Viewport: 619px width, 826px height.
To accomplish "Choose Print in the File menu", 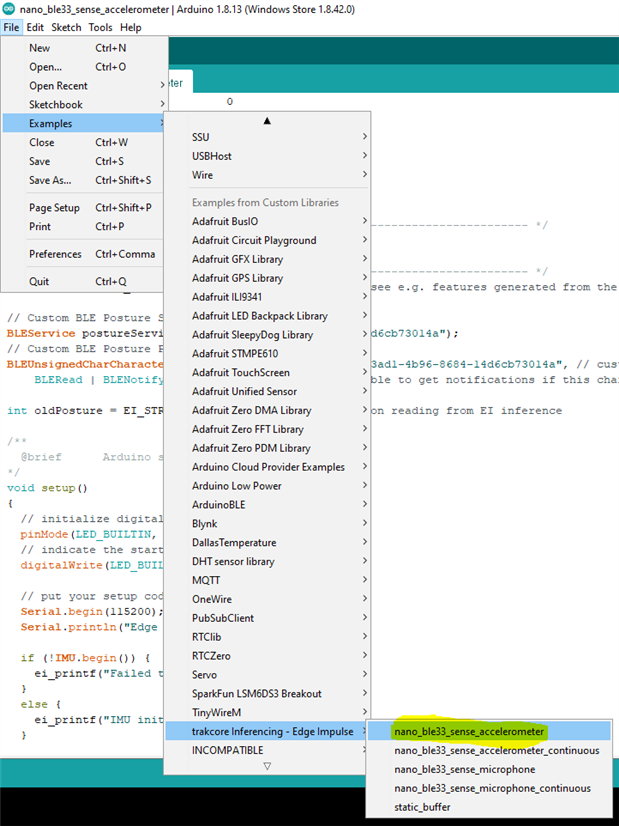I will click(84, 227).
